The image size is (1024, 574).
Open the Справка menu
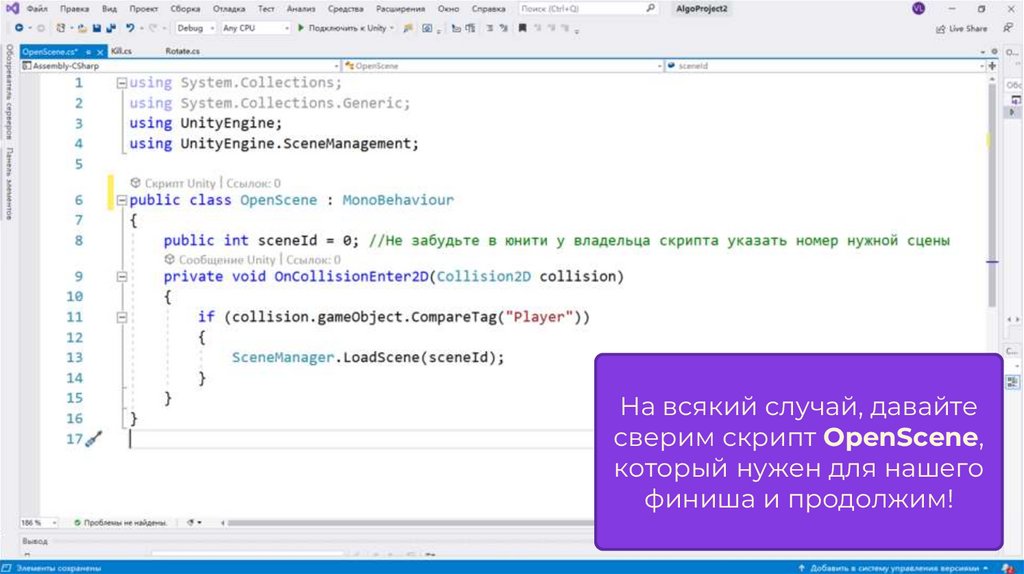point(488,8)
